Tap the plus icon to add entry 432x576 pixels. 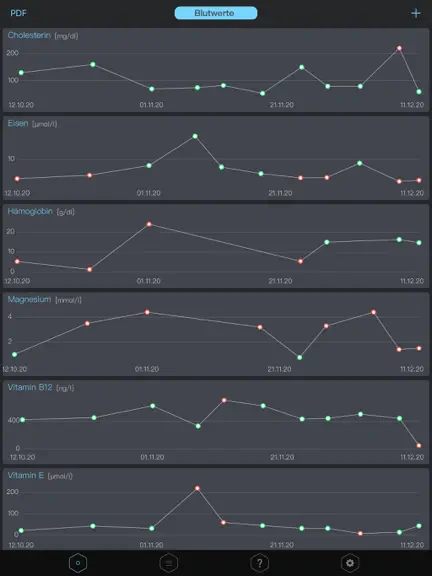click(x=415, y=13)
